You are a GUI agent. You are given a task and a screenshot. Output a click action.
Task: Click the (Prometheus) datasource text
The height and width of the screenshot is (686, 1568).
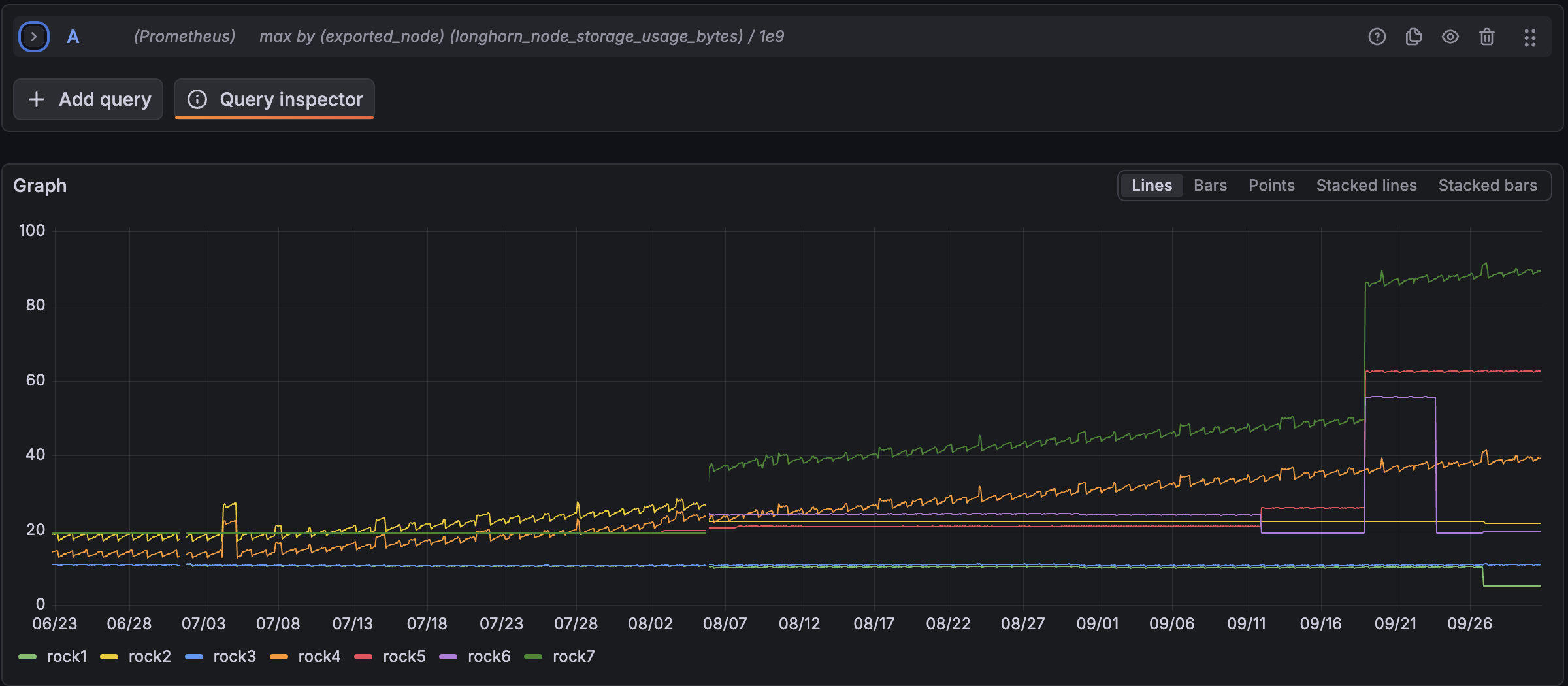pyautogui.click(x=184, y=37)
